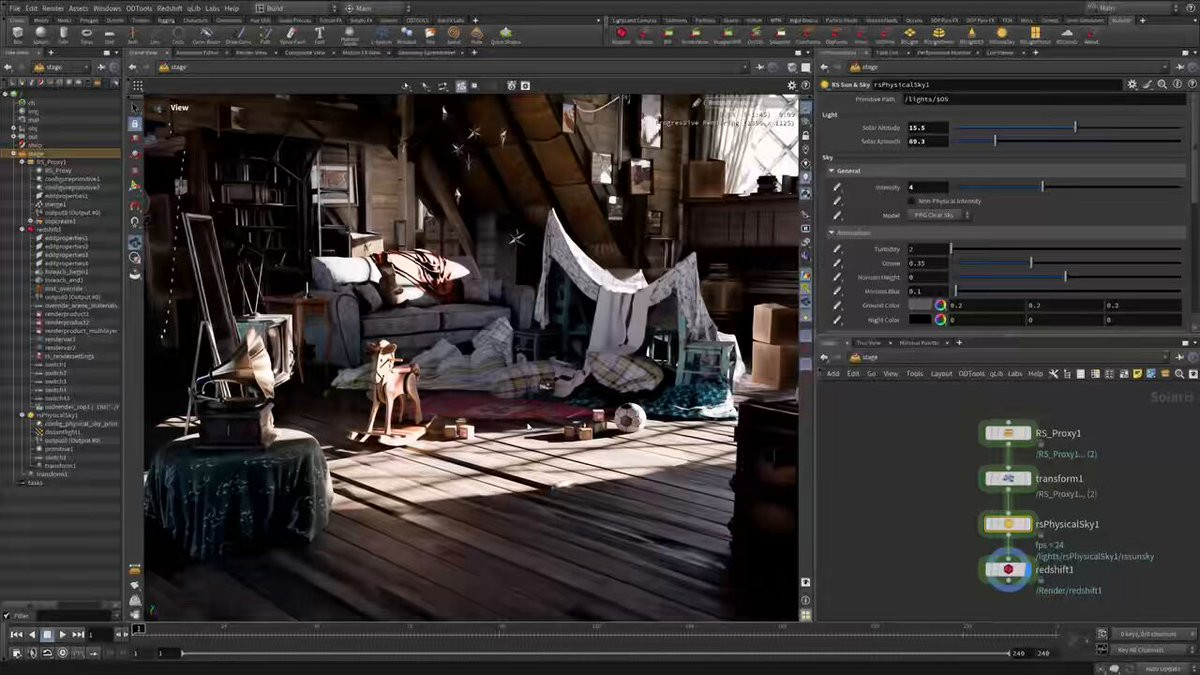Click the Font shelf tool
Screen dimensions: 1200x675
coord(320,33)
